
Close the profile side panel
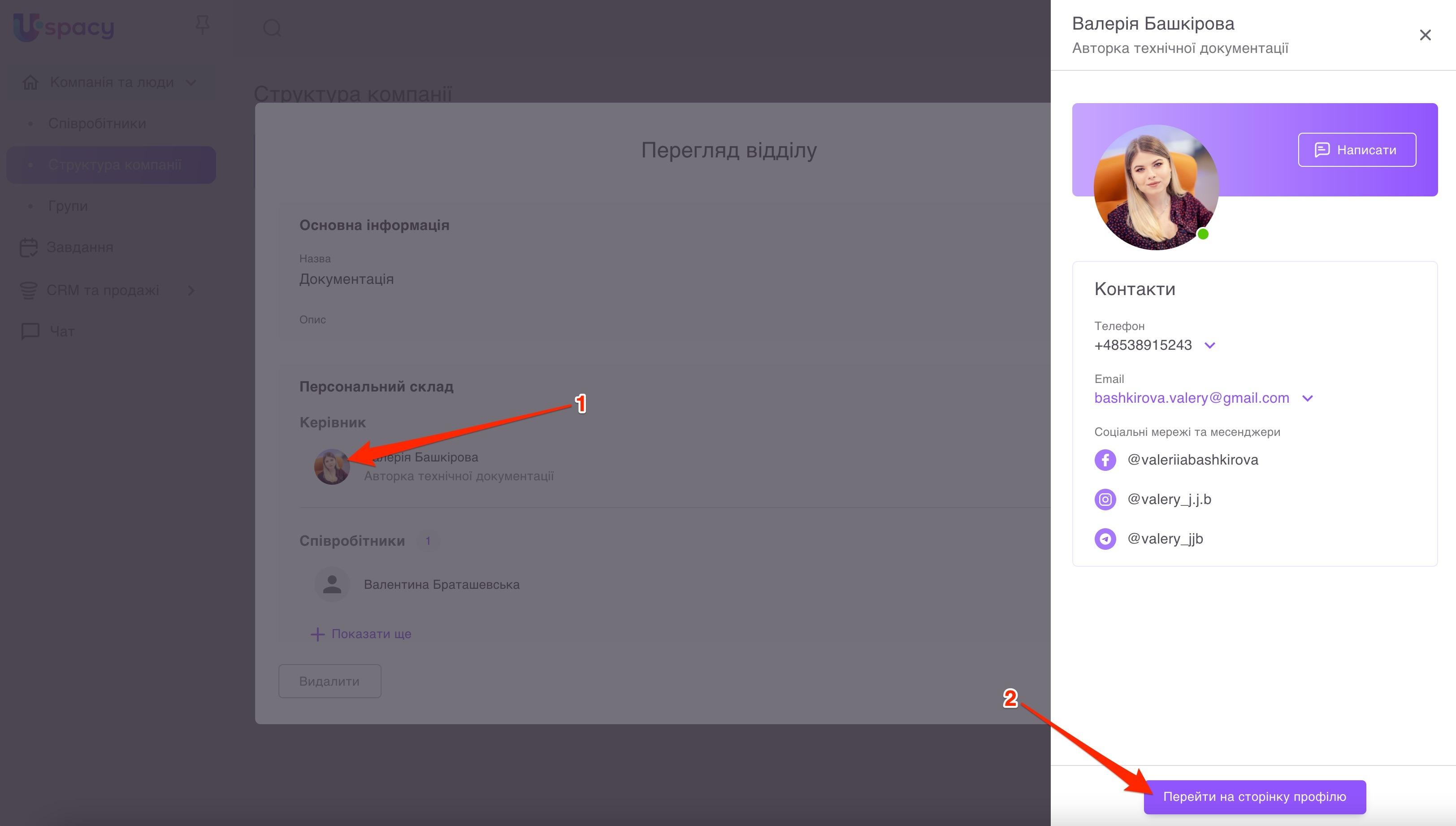pyautogui.click(x=1425, y=35)
